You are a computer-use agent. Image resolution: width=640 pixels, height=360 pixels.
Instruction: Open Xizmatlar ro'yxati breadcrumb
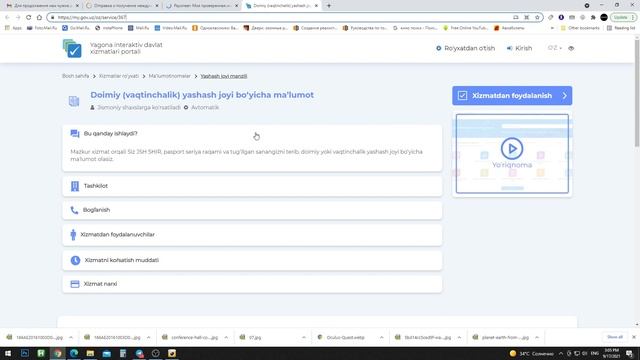coord(119,76)
